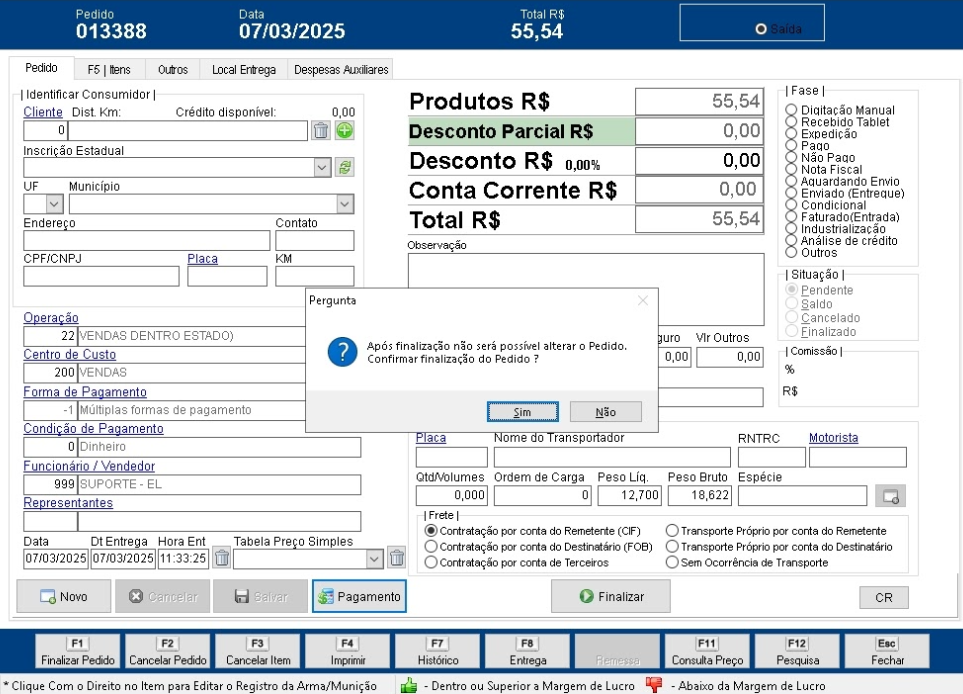The width and height of the screenshot is (963, 694).
Task: Click F4 Imprimir shortcut button
Action: (348, 652)
